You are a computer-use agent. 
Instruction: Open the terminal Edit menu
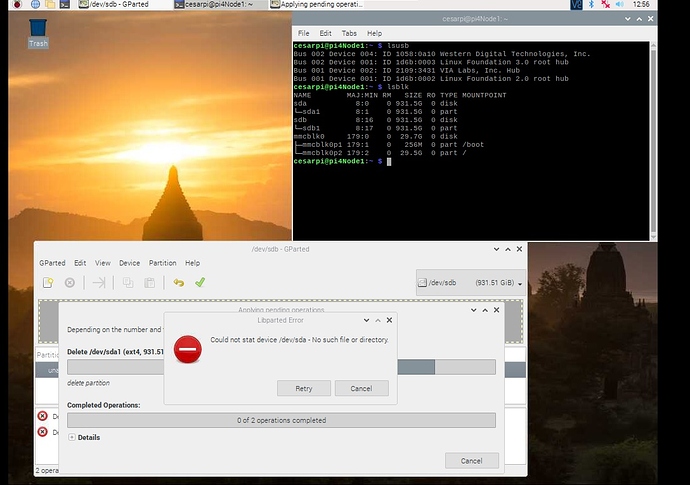[325, 33]
